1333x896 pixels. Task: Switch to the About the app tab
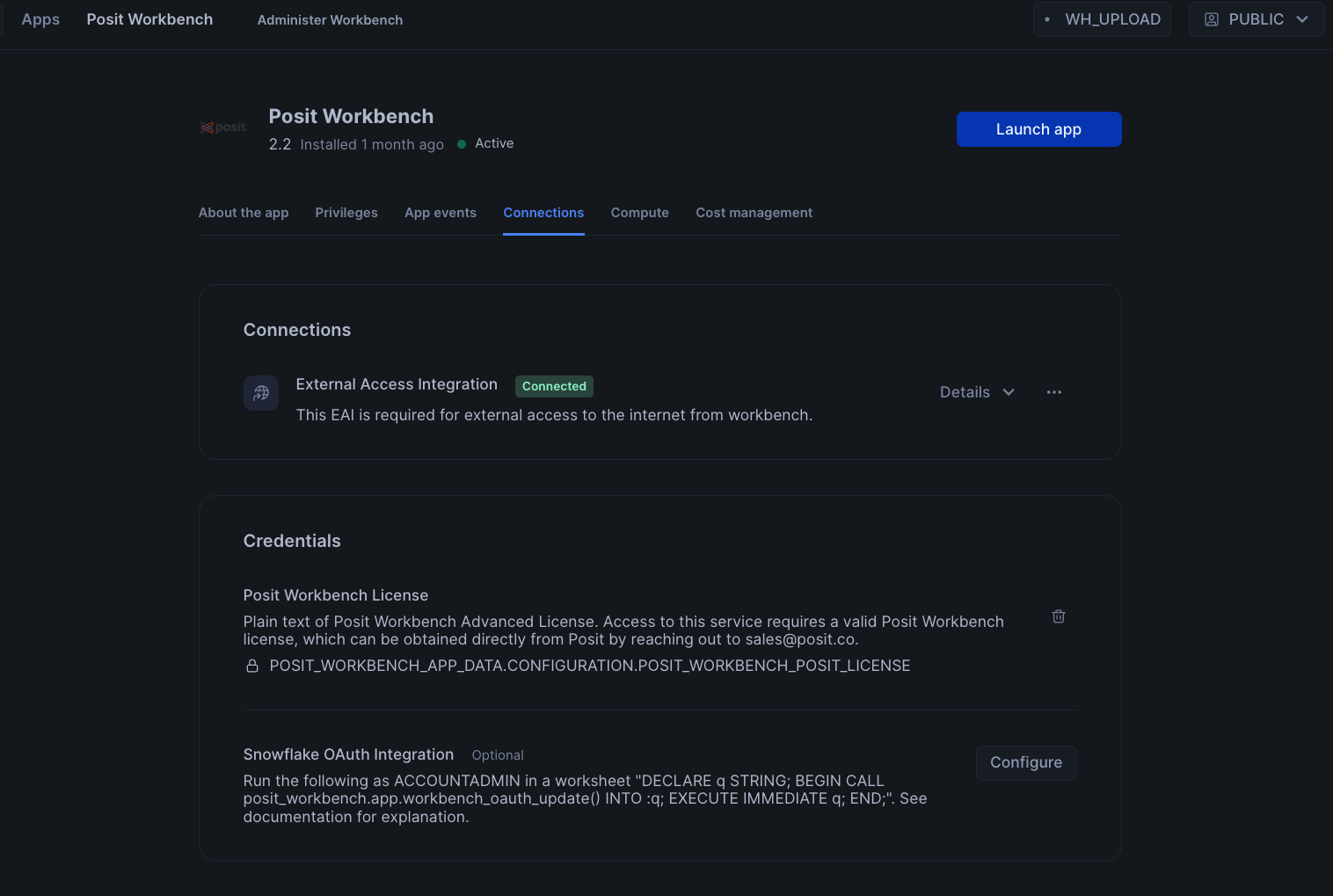(x=244, y=213)
